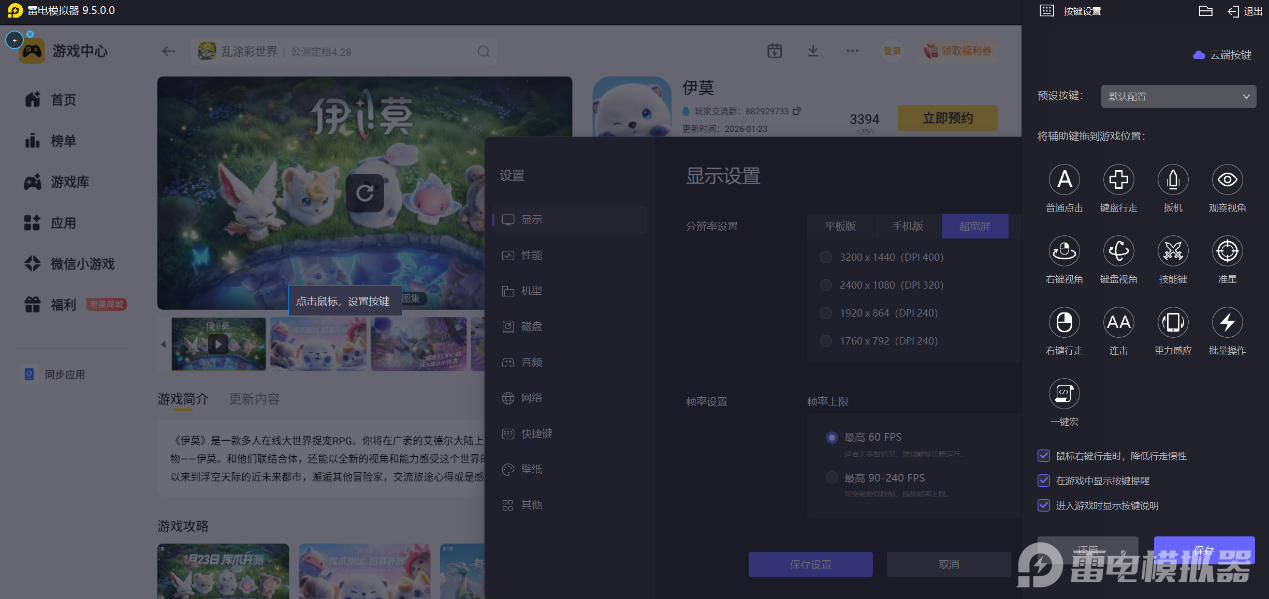The width and height of the screenshot is (1269, 599).
Task: Click the calendar icon in game center toolbar
Action: (x=774, y=51)
